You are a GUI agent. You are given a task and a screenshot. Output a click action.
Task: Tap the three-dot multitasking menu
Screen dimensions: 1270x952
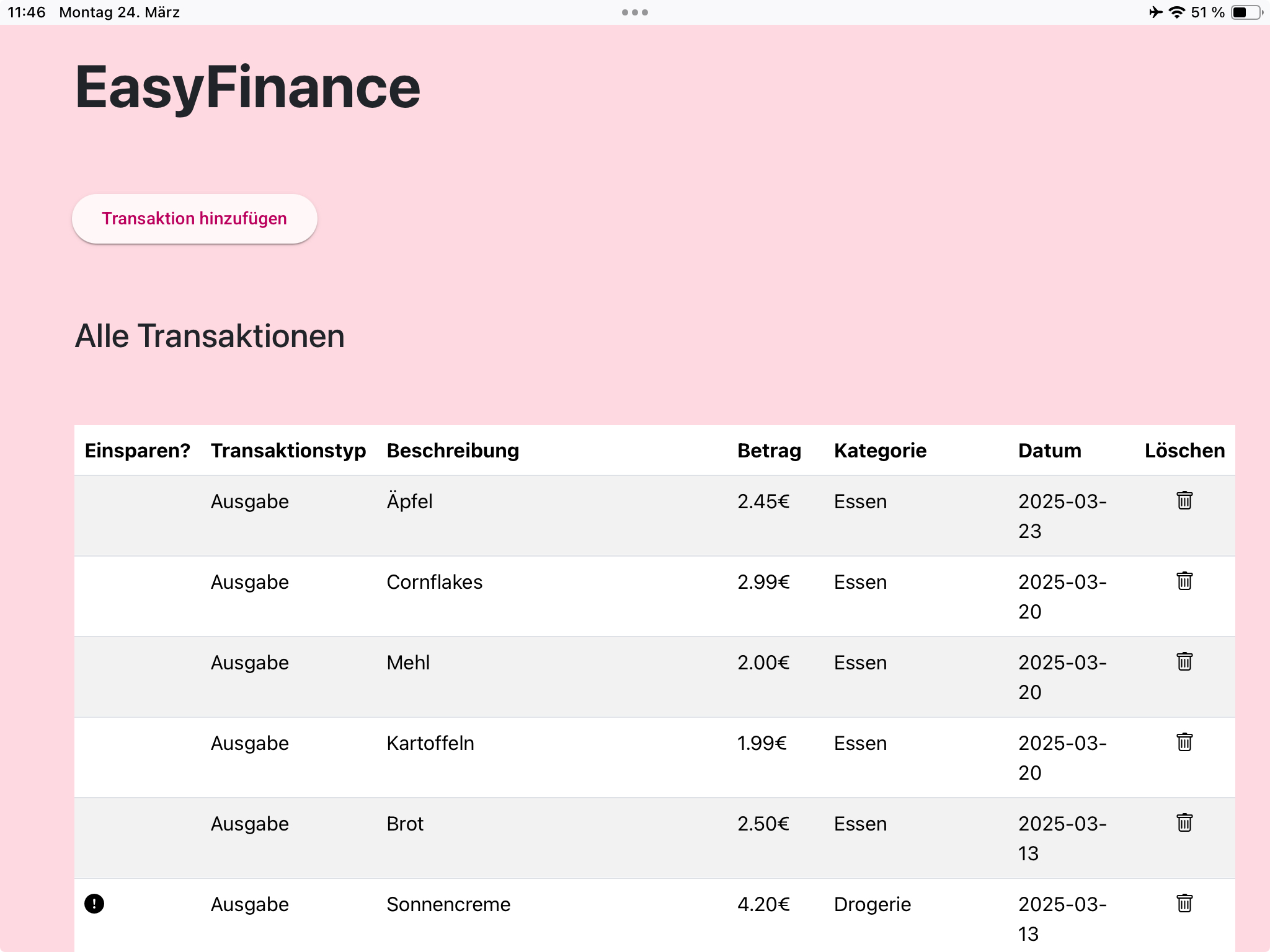(x=634, y=12)
